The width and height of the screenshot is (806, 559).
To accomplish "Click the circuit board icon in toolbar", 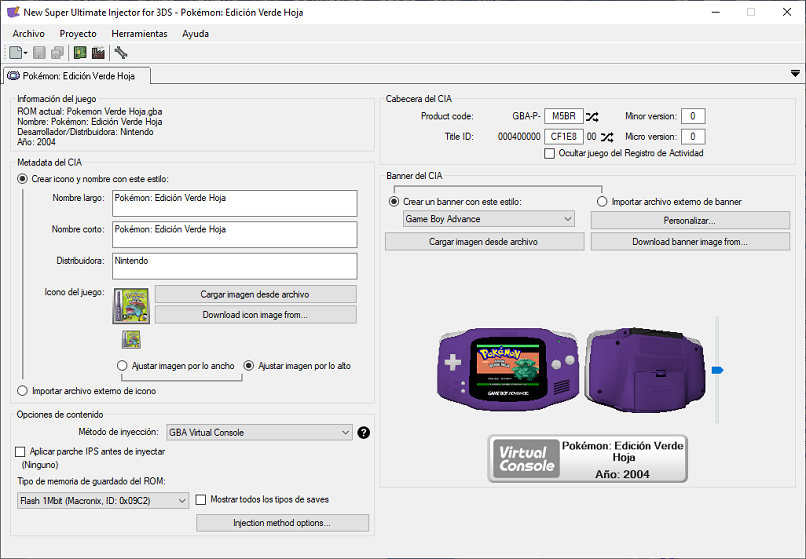I will [80, 53].
